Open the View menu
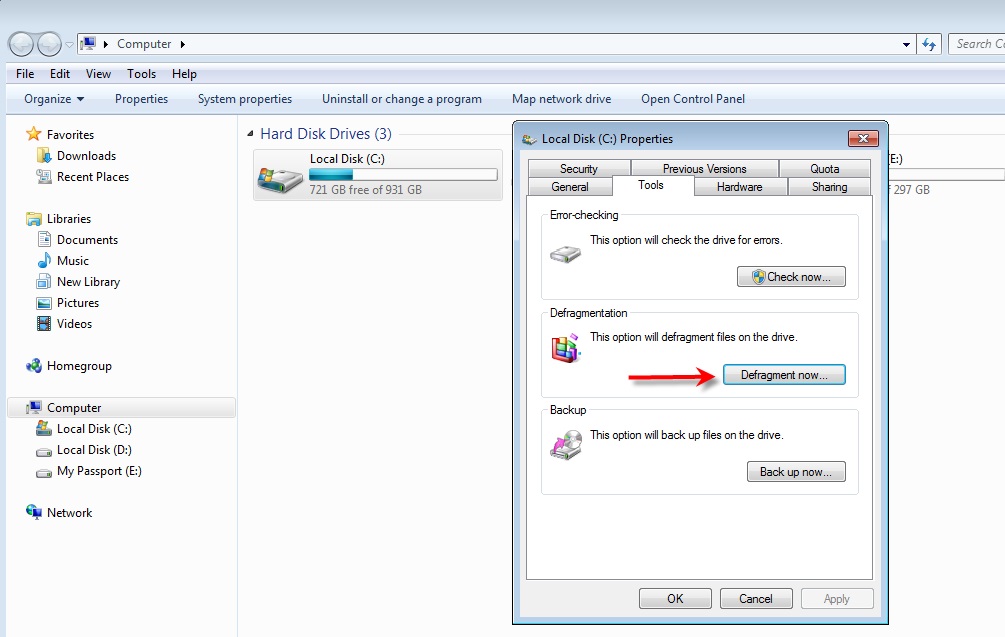Screen dimensions: 1005x637 (98, 74)
